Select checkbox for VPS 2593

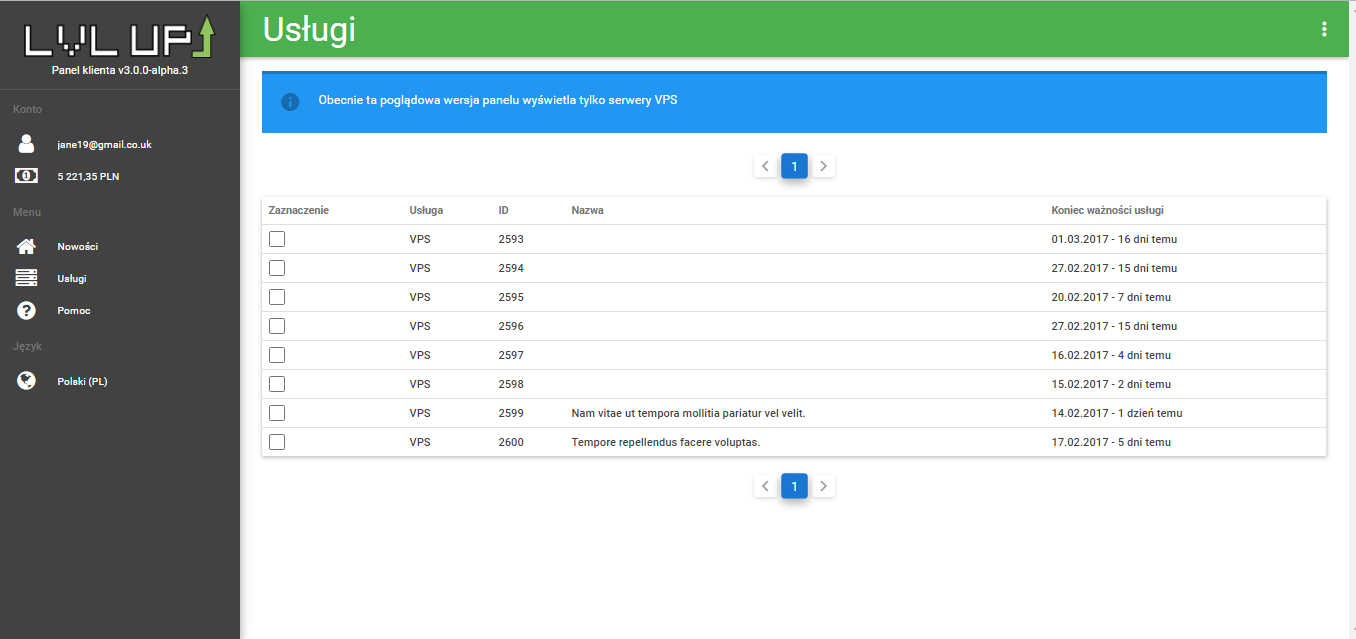point(277,239)
